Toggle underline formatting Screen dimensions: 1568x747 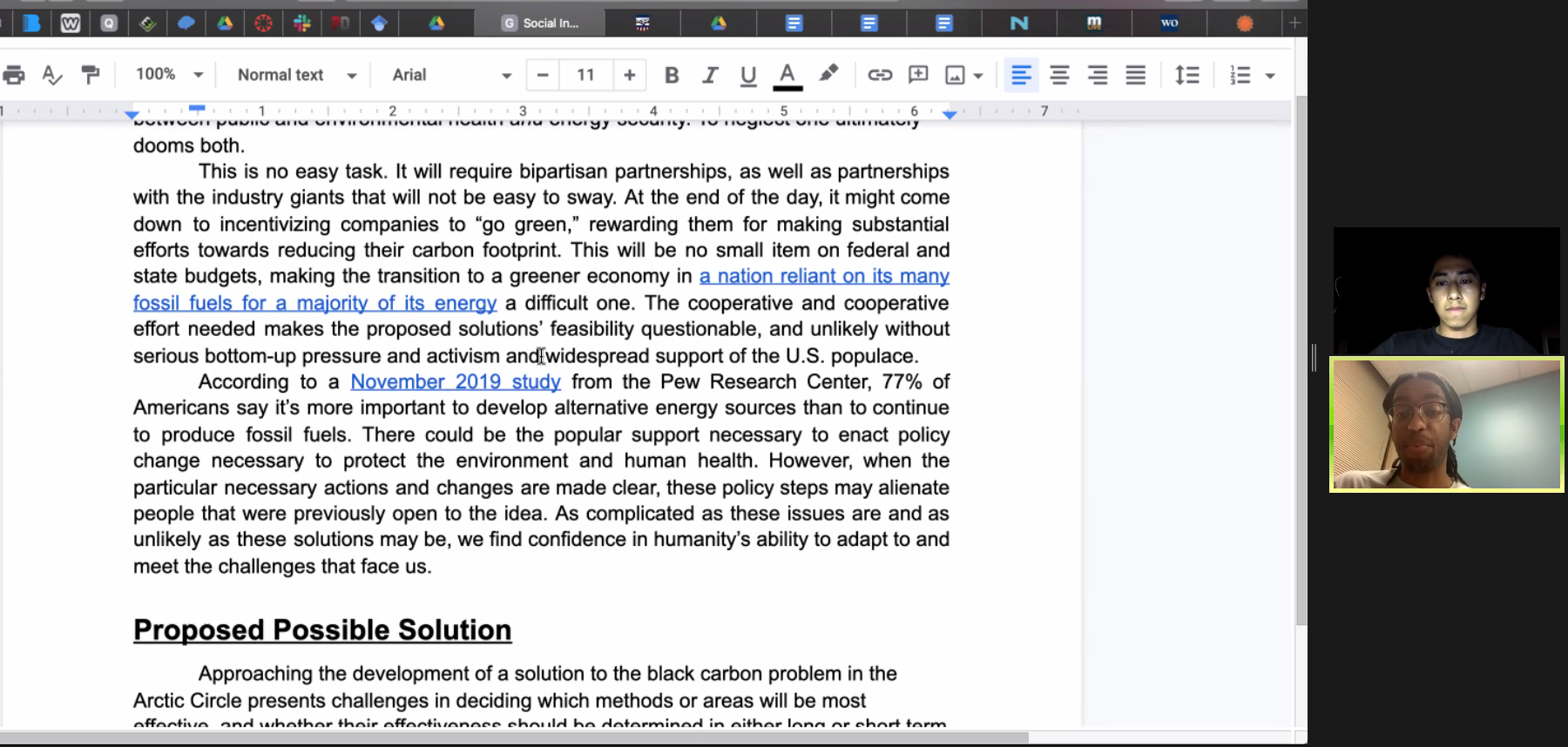click(747, 76)
